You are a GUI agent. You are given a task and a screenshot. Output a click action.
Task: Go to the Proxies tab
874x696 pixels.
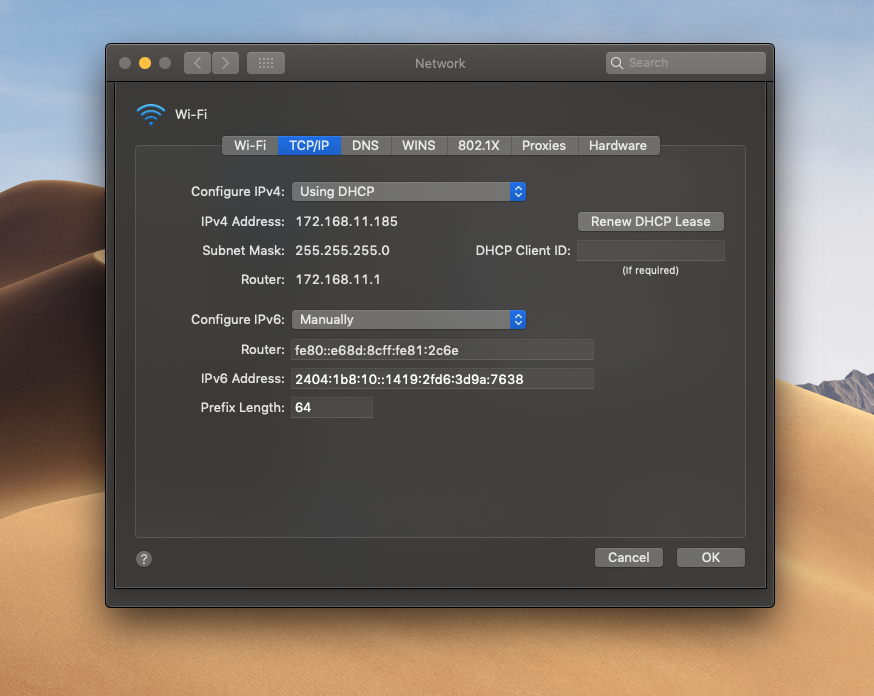[x=544, y=145]
